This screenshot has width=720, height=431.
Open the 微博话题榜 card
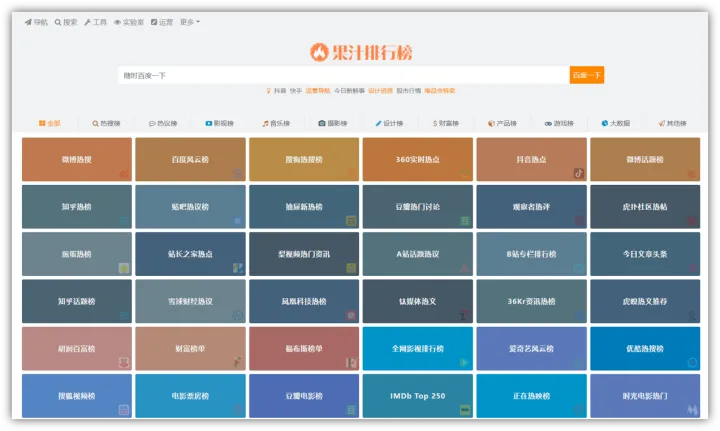pos(645,159)
